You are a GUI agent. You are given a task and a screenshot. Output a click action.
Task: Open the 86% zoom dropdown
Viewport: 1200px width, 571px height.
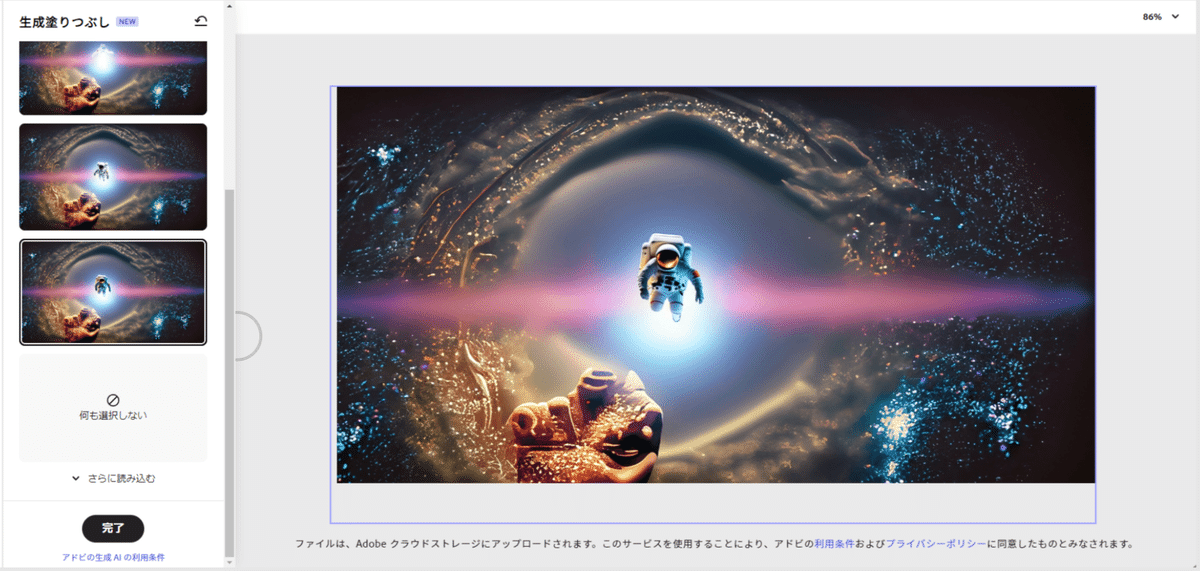1161,17
